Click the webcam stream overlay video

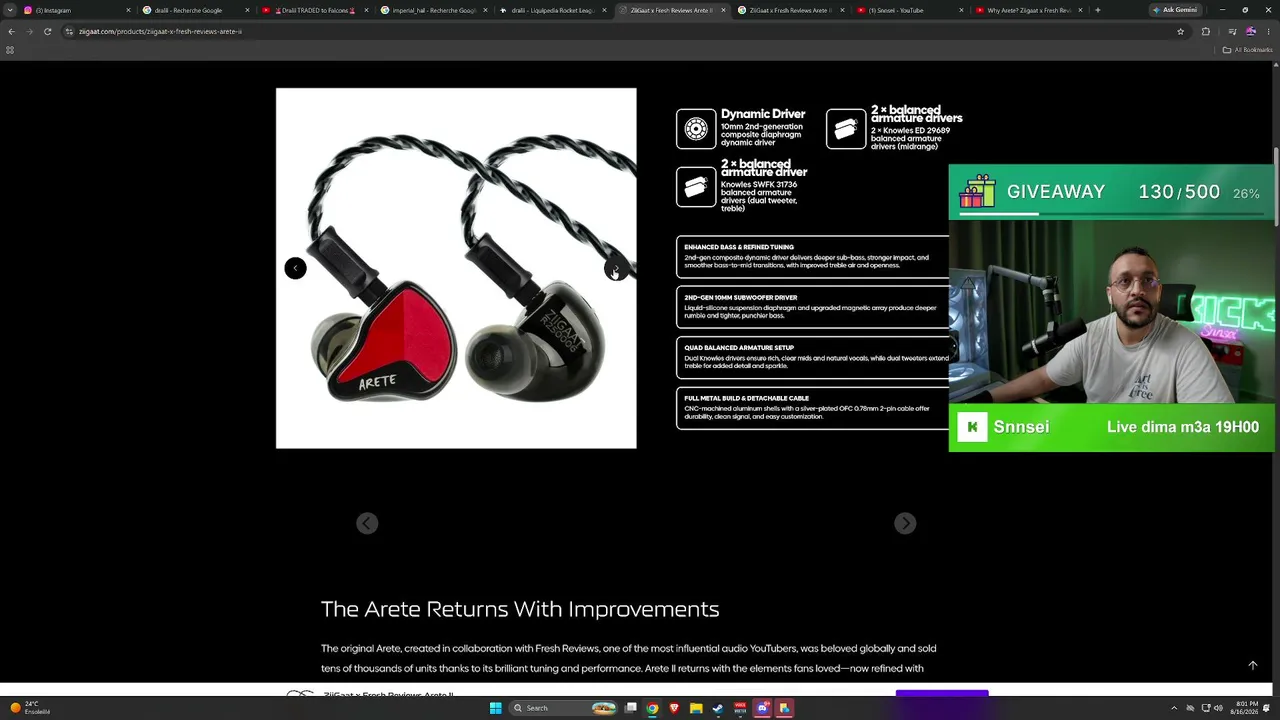[1112, 311]
